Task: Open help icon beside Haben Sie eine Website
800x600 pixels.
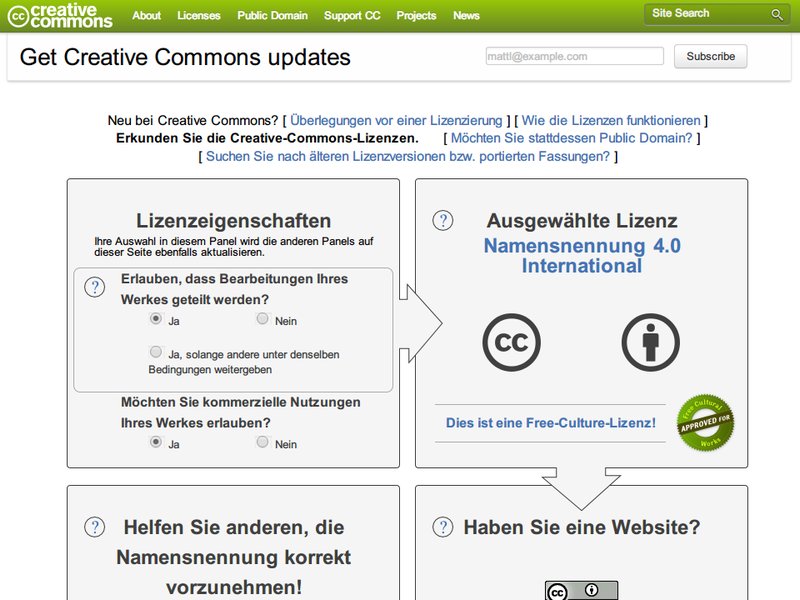Action: [x=442, y=527]
